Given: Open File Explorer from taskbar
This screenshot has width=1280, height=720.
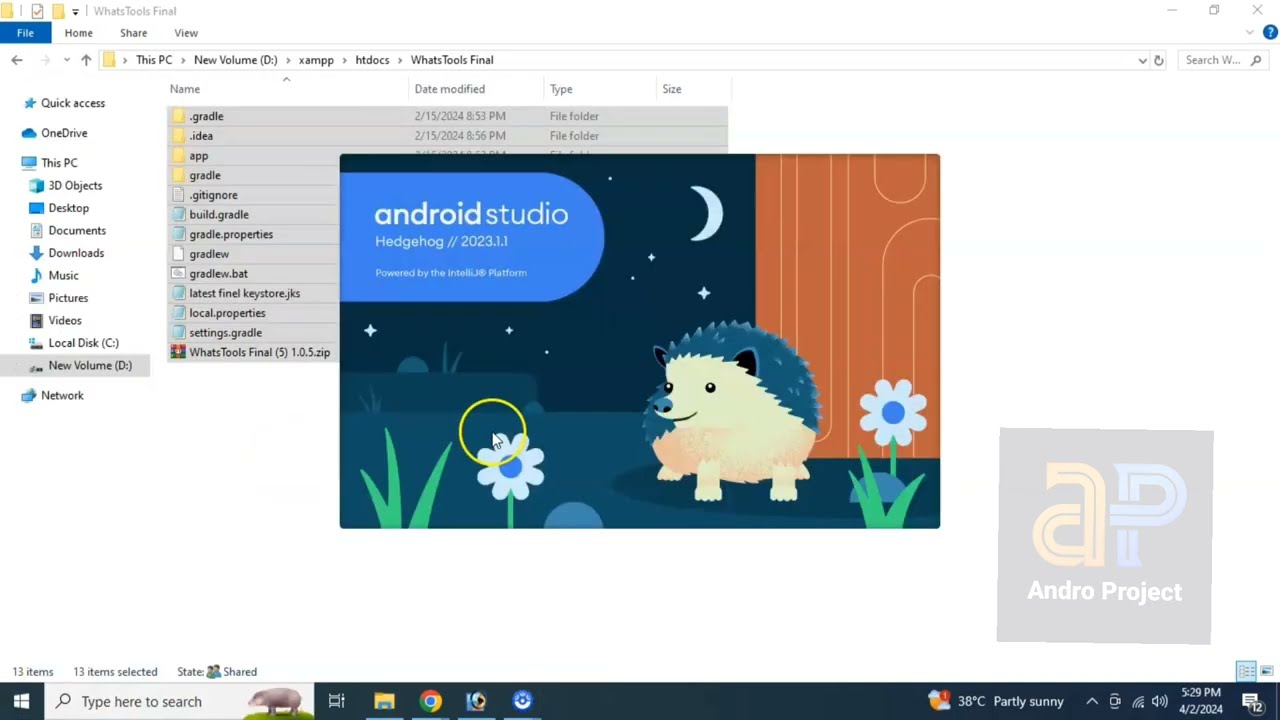Looking at the screenshot, I should [384, 701].
